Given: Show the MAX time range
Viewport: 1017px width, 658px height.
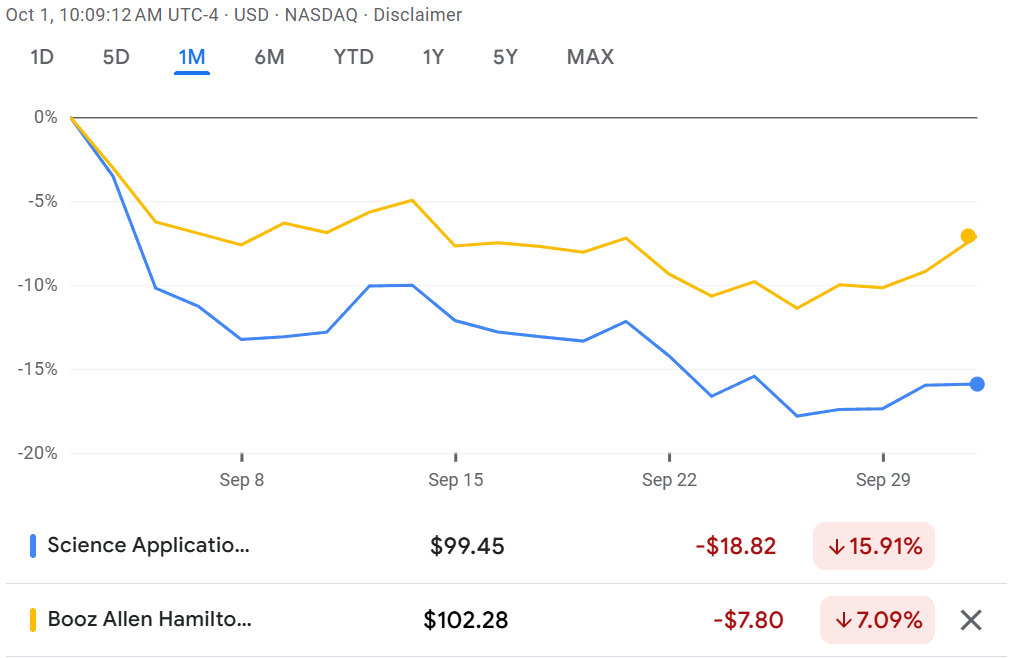Looking at the screenshot, I should (x=590, y=57).
